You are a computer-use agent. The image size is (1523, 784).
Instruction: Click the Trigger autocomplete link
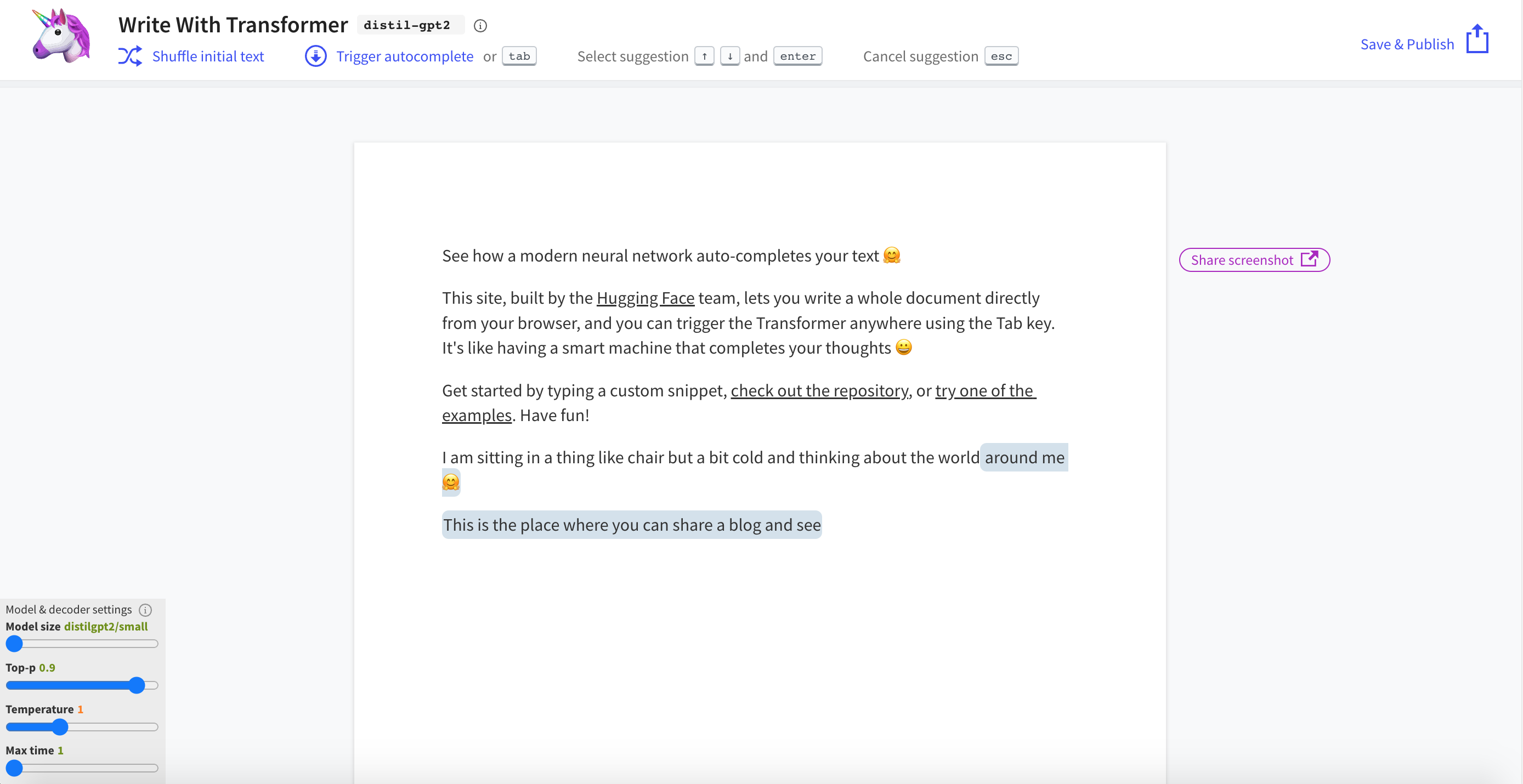[x=404, y=56]
